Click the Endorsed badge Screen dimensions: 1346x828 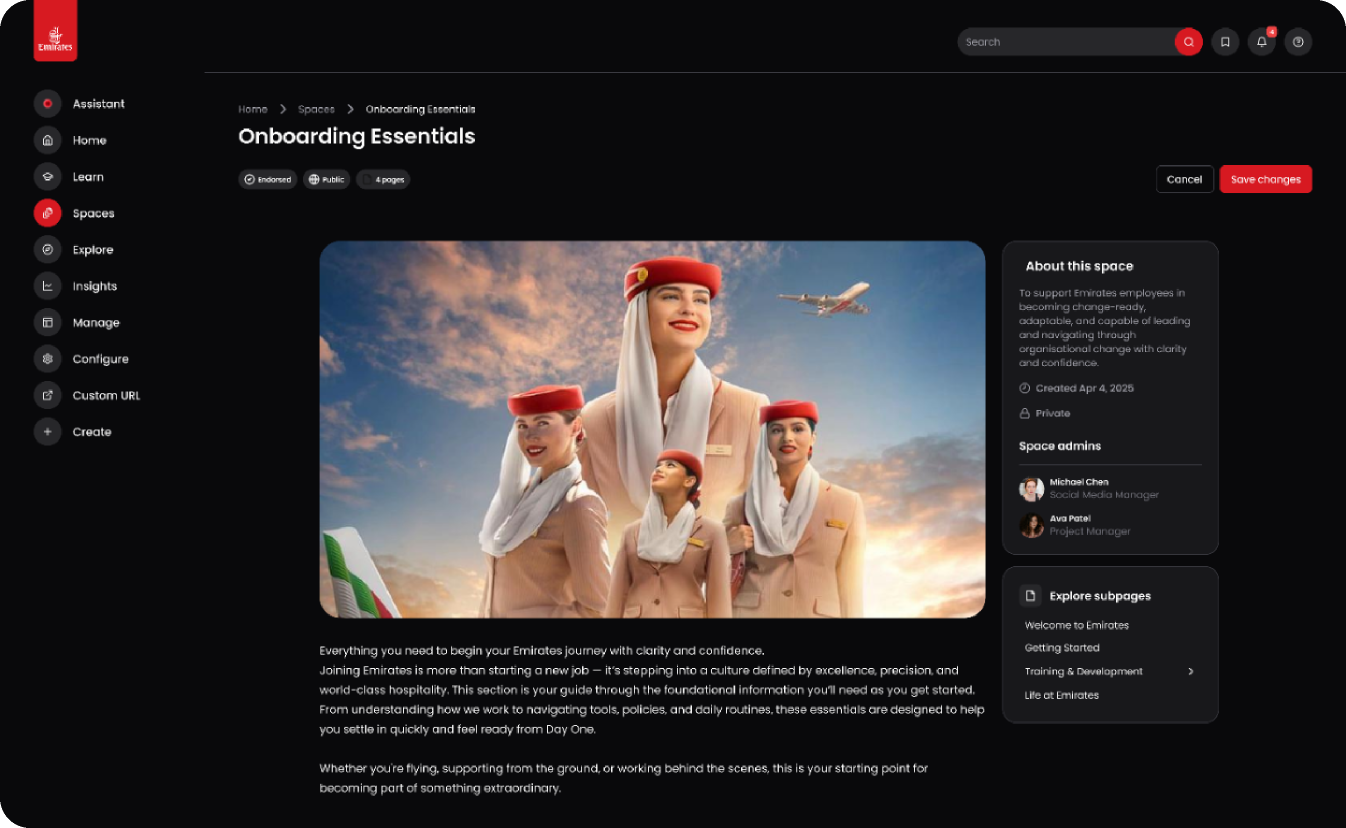(268, 180)
